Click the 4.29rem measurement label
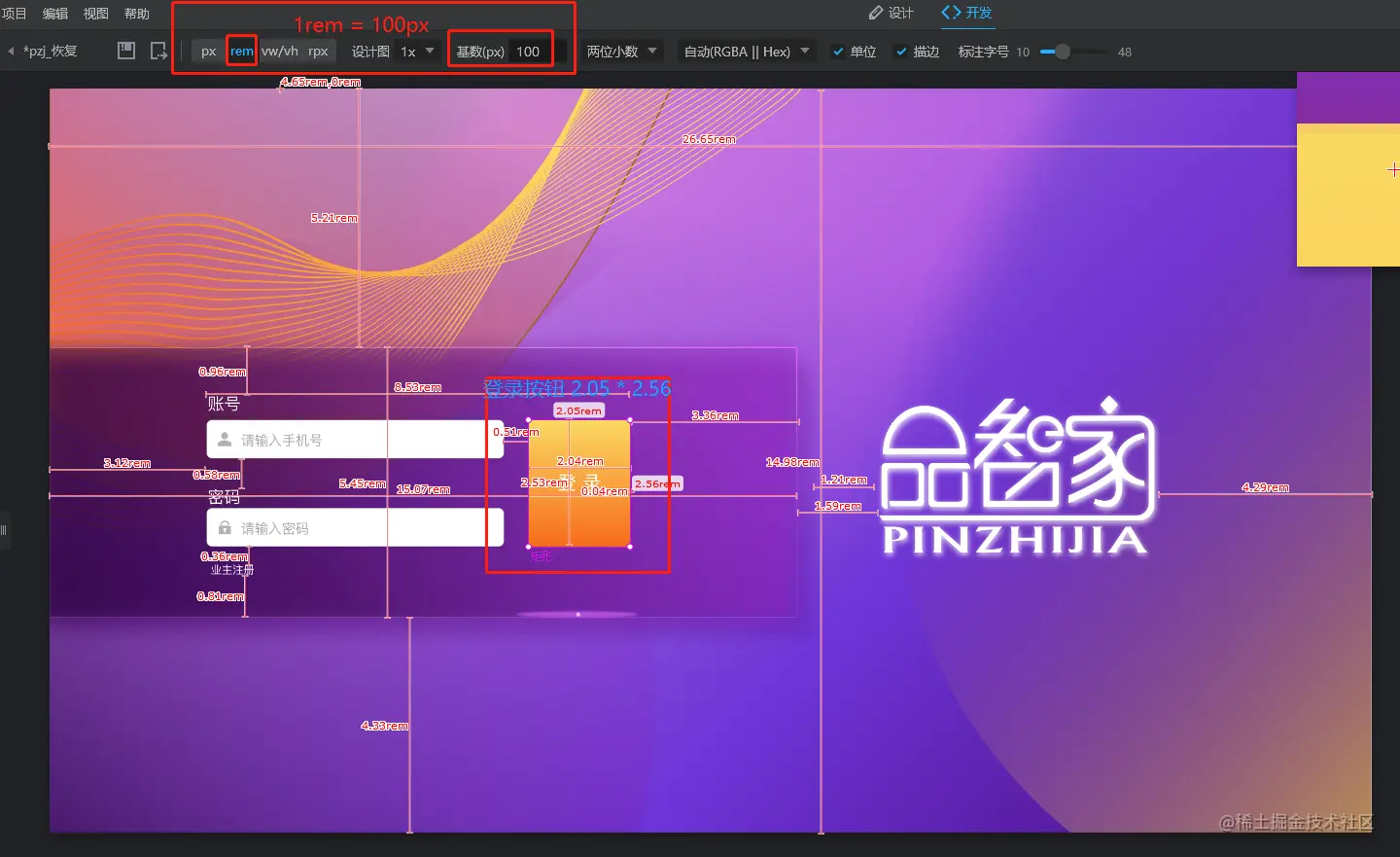This screenshot has width=1400, height=857. pyautogui.click(x=1265, y=487)
